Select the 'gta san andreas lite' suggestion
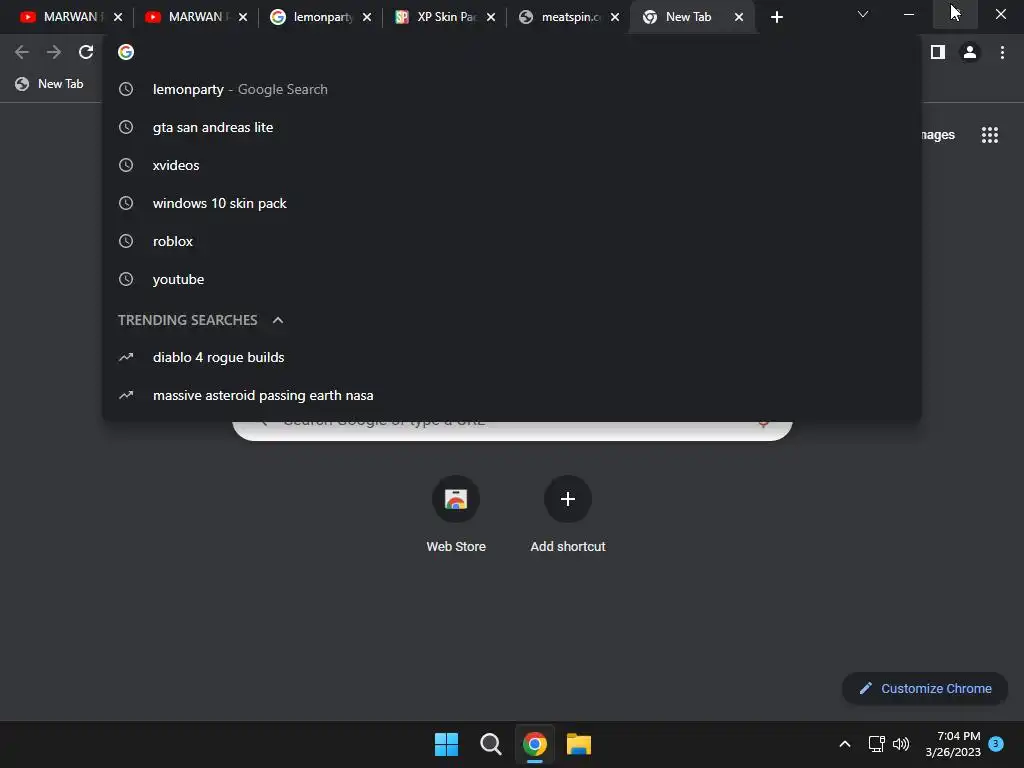 tap(512, 127)
